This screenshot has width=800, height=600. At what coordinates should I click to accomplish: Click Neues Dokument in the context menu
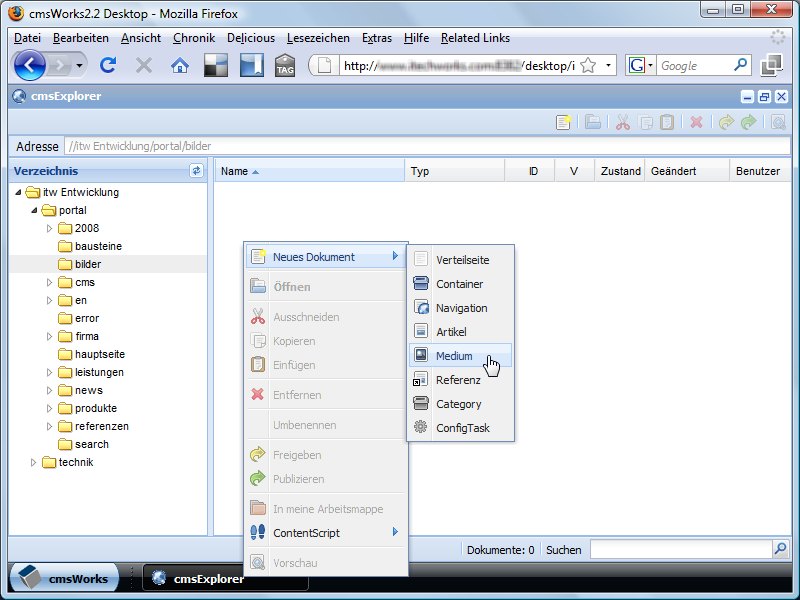click(x=326, y=257)
